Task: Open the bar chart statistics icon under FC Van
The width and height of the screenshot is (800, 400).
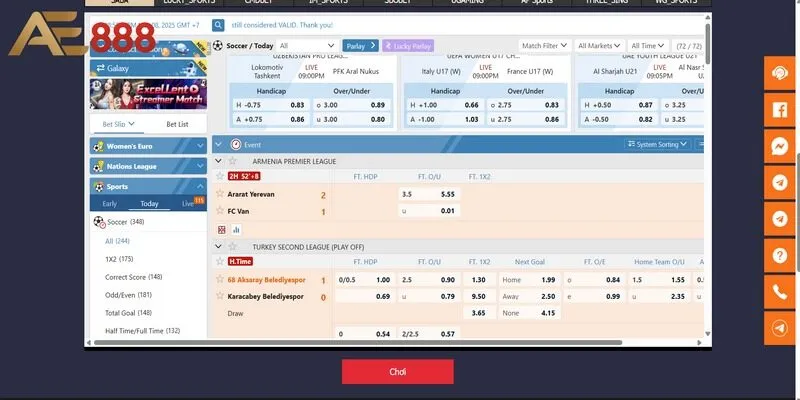Action: coord(237,229)
